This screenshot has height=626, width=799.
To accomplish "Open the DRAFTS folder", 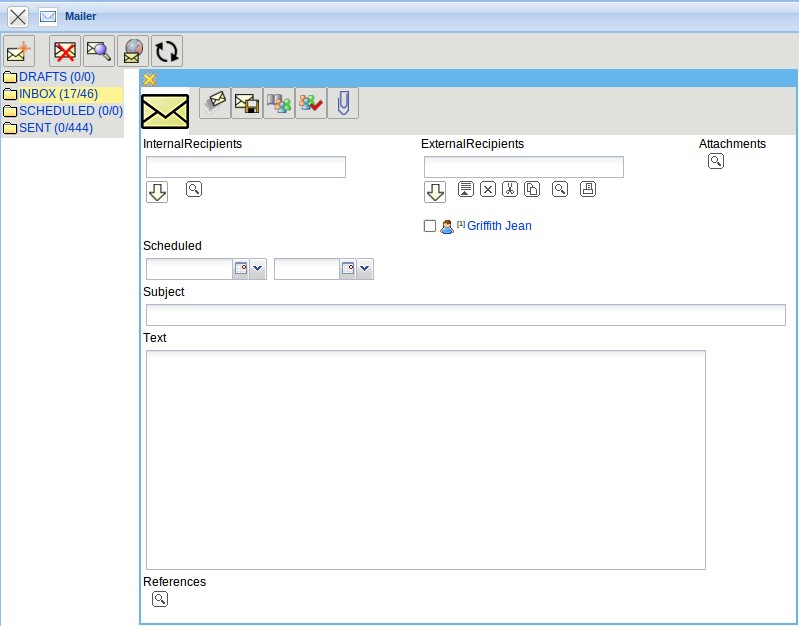I will point(57,77).
